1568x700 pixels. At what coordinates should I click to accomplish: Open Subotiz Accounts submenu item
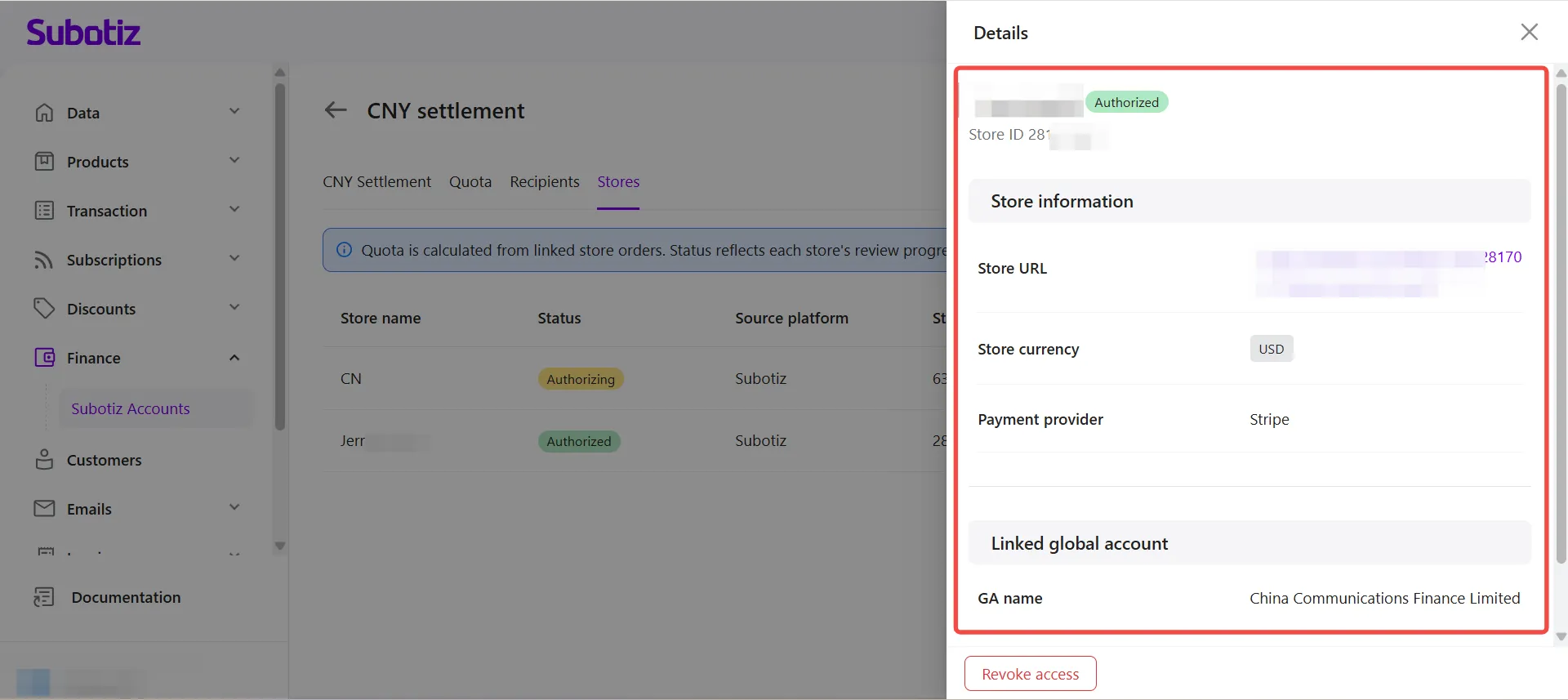click(155, 408)
